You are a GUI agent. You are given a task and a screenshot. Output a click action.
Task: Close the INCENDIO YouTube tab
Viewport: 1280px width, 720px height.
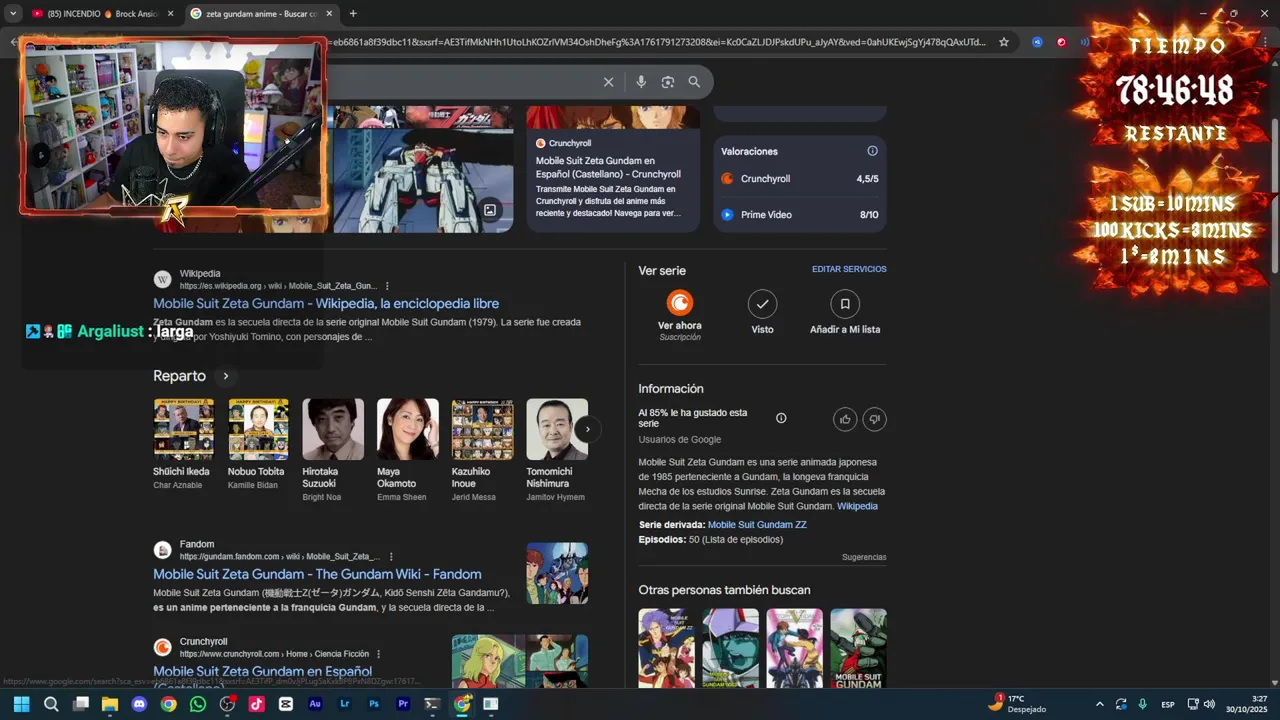tap(170, 14)
